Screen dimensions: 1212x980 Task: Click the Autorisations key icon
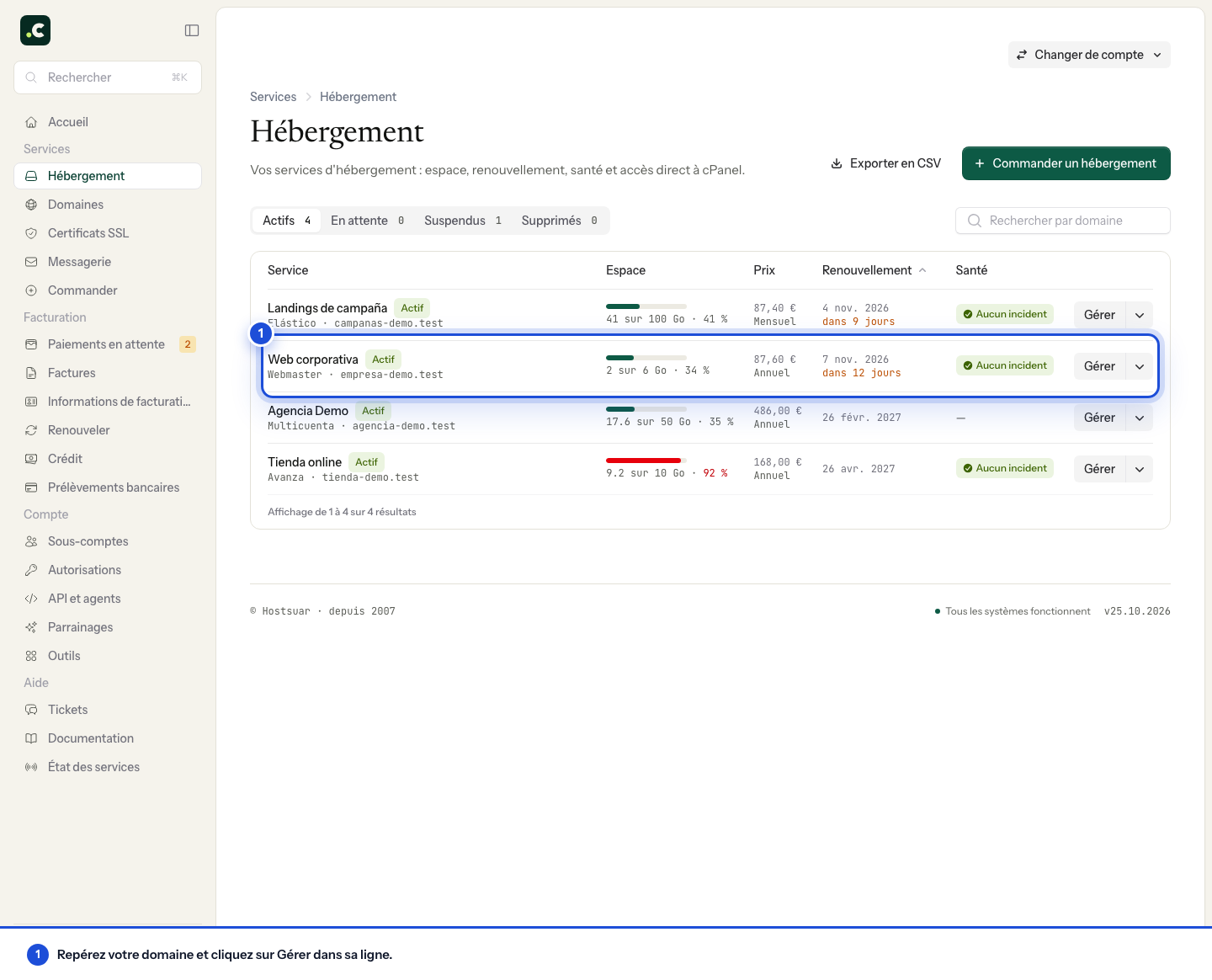pos(31,570)
